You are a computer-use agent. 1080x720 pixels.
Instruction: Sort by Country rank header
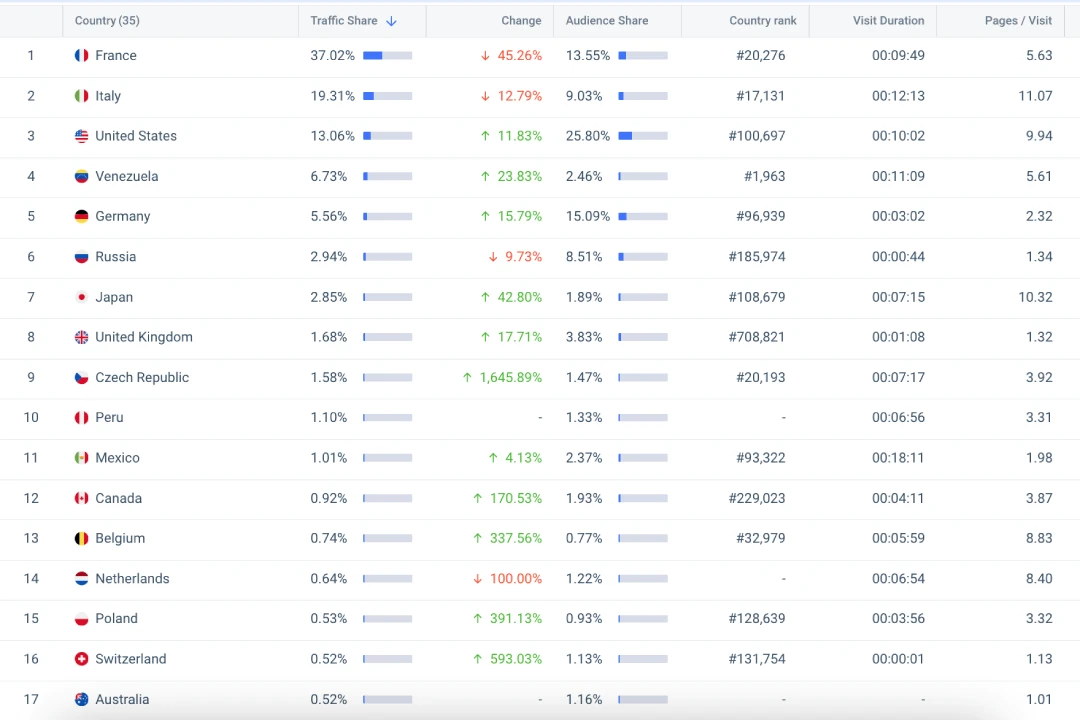pos(763,21)
